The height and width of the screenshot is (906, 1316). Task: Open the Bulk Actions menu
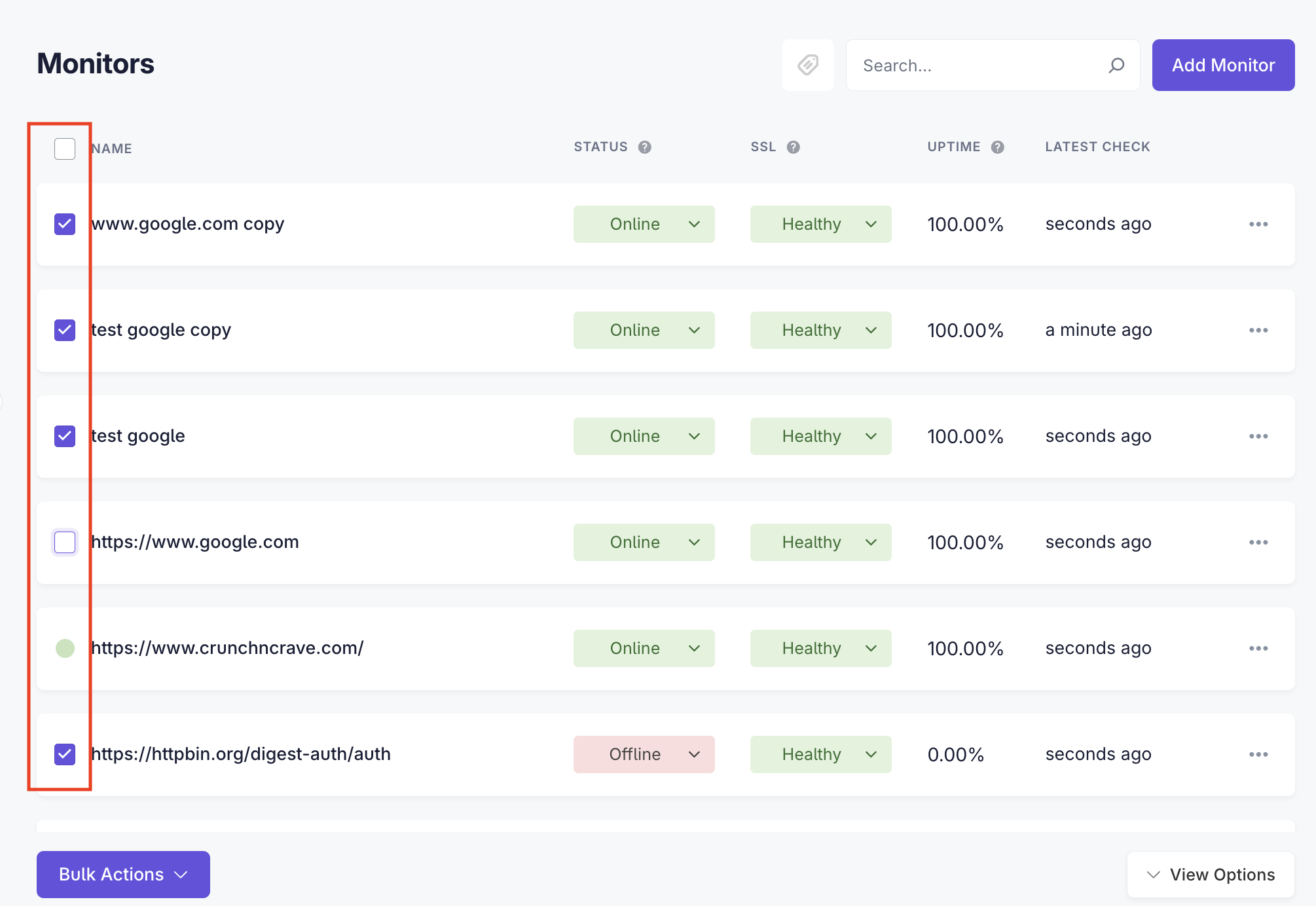pyautogui.click(x=123, y=875)
